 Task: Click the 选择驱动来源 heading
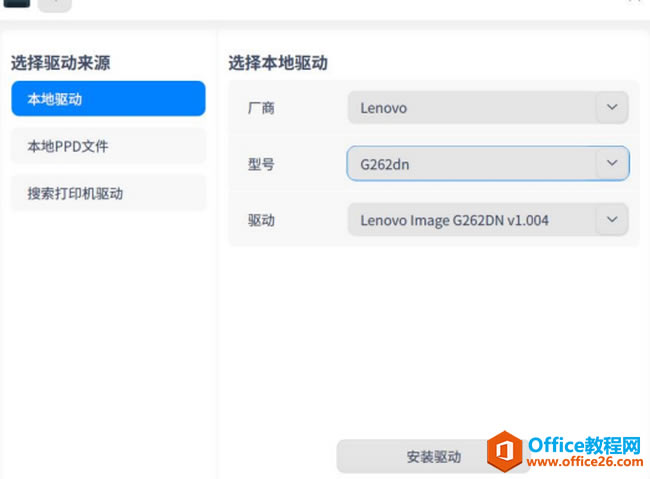click(x=61, y=63)
